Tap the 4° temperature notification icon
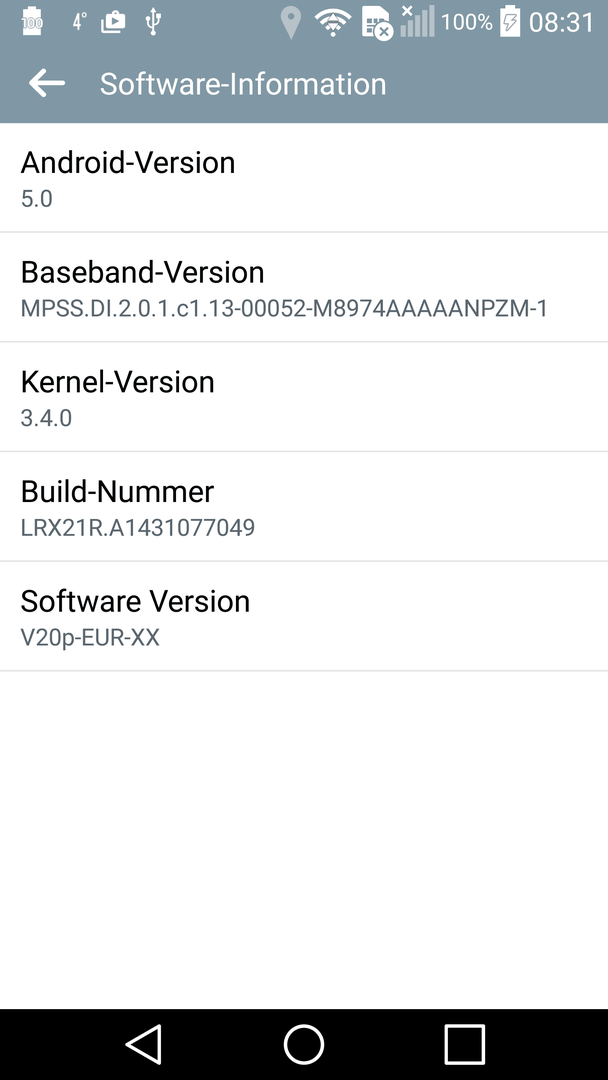This screenshot has width=608, height=1080. [x=79, y=22]
